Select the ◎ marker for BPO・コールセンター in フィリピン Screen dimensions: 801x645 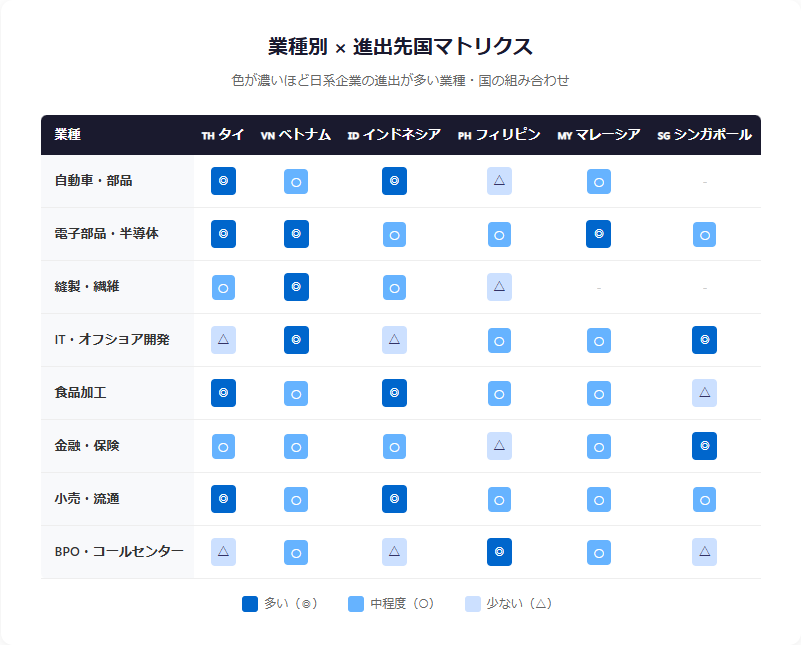click(499, 552)
